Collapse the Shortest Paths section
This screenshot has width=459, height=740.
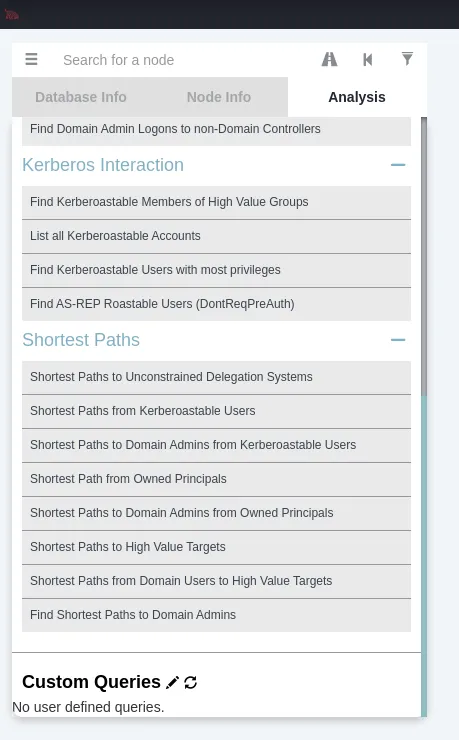[x=398, y=340]
